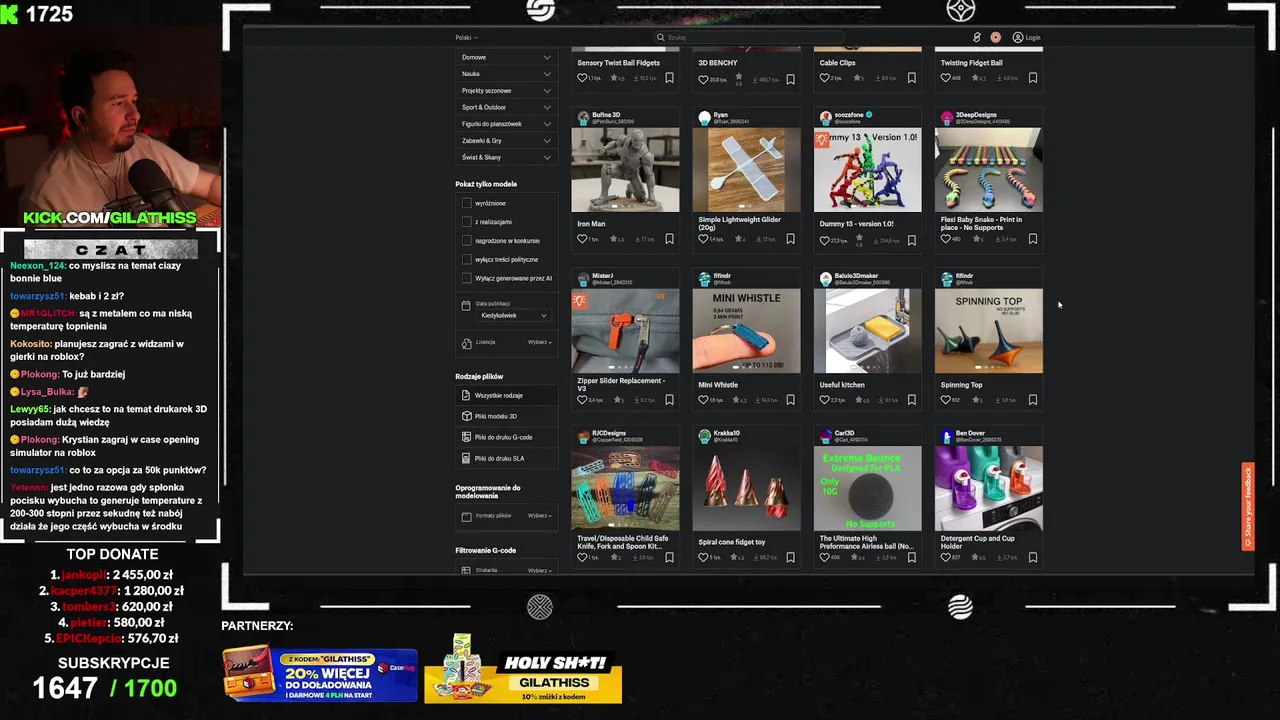Click the 'Share your feedback' side button
Screen dimensions: 1280x720
pyautogui.click(x=1248, y=506)
